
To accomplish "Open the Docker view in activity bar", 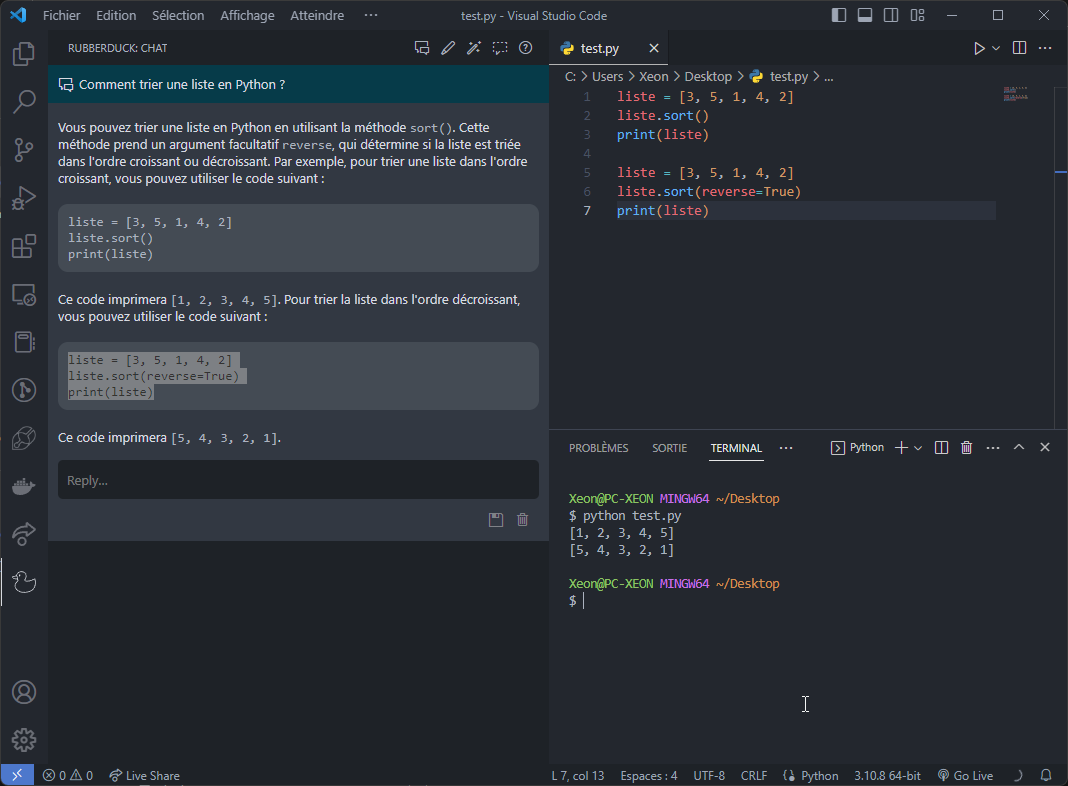I will (x=24, y=486).
